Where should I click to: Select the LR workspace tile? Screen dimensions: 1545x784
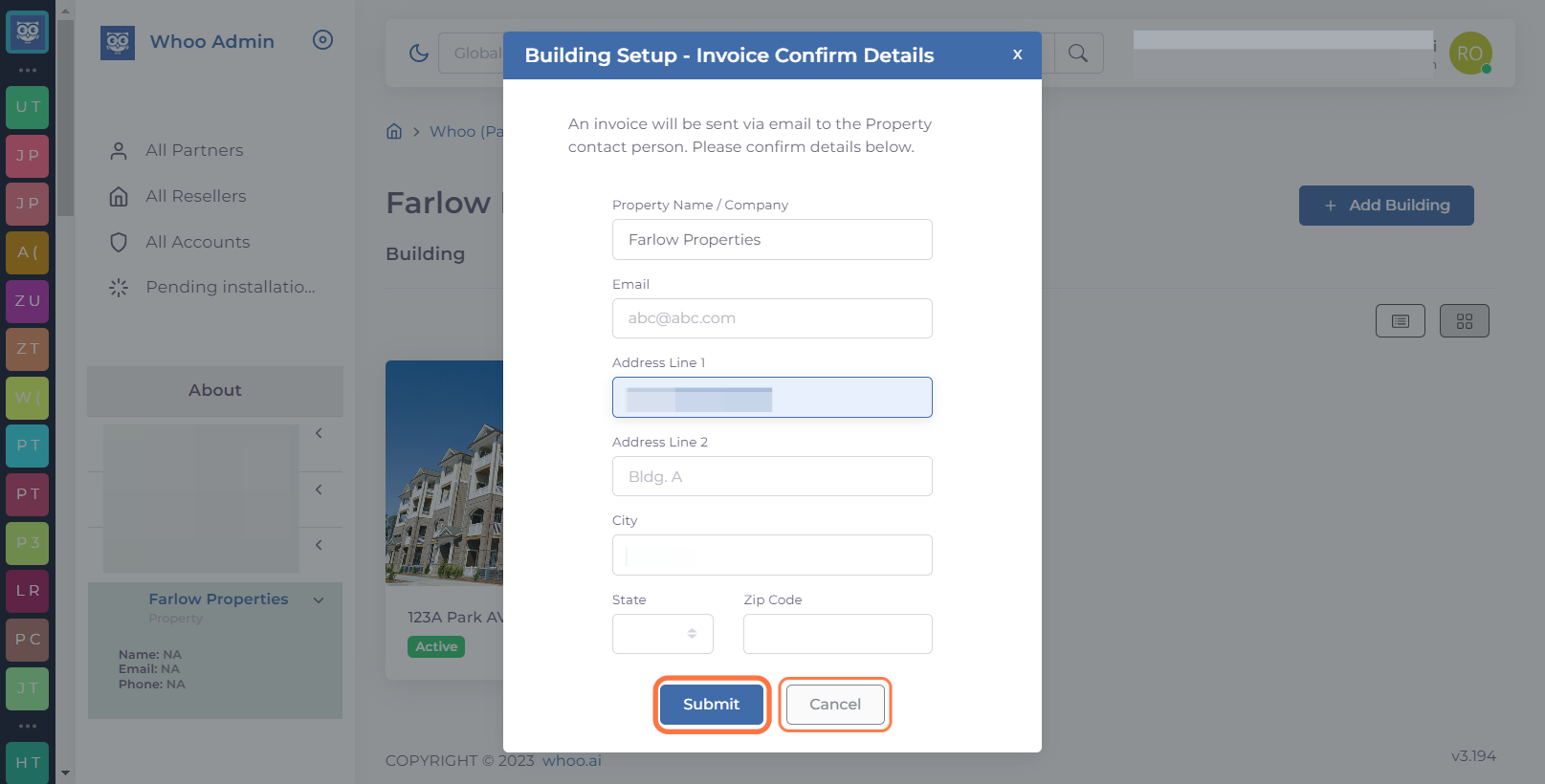point(28,591)
